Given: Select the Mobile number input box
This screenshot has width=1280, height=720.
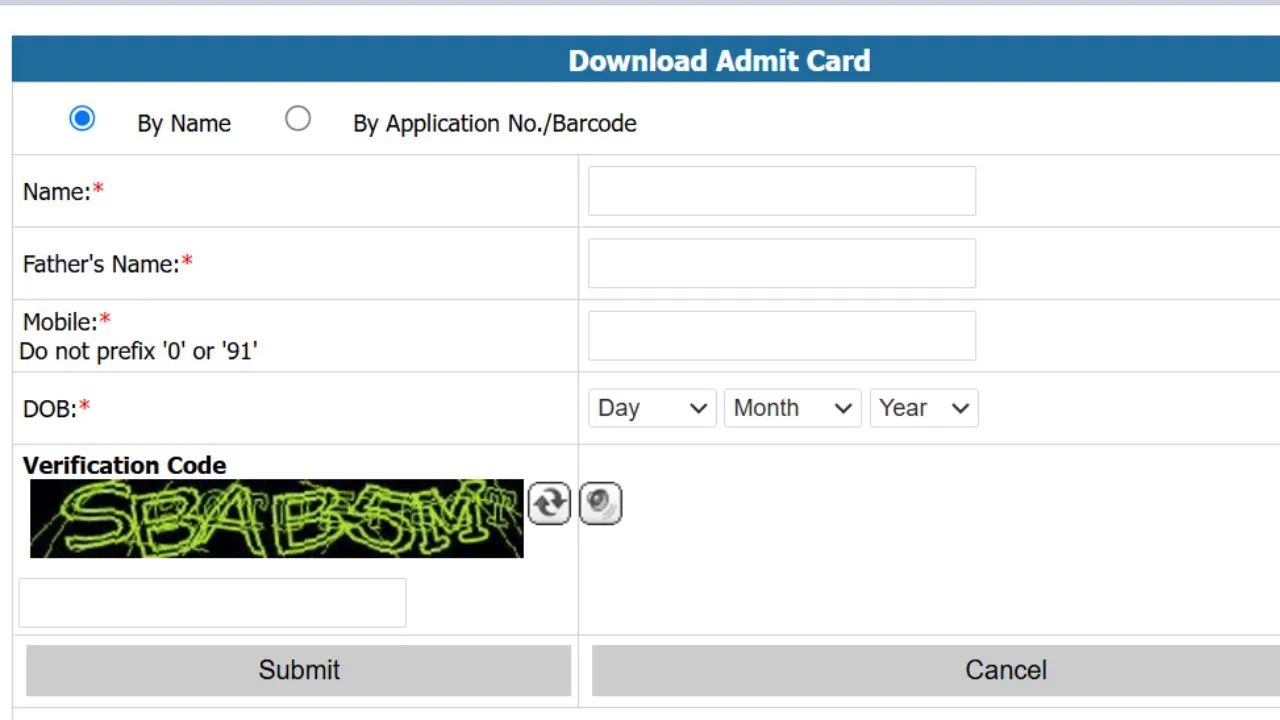Looking at the screenshot, I should pyautogui.click(x=782, y=336).
